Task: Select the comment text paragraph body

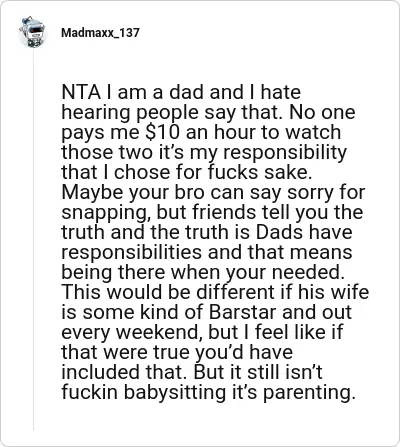Action: click(x=215, y=242)
